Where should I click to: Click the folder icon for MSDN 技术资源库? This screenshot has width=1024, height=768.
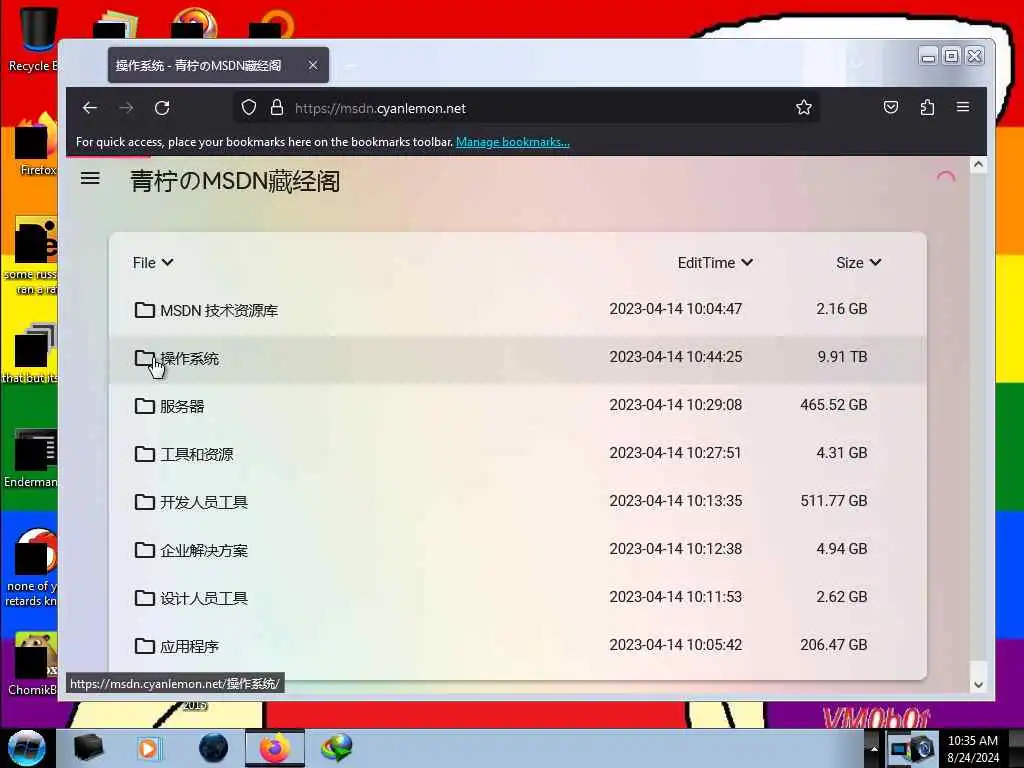(x=144, y=310)
